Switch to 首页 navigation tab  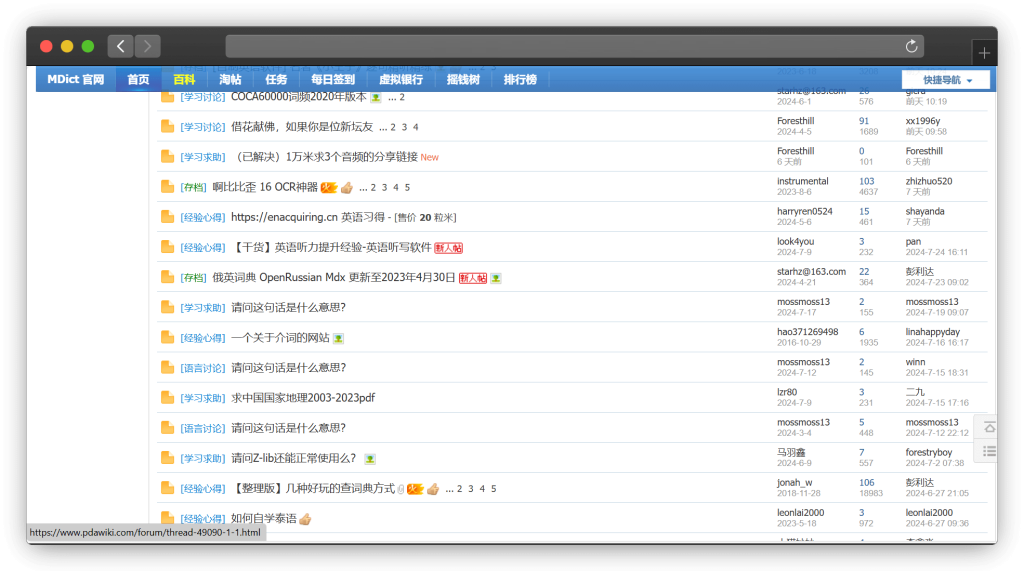tap(138, 79)
